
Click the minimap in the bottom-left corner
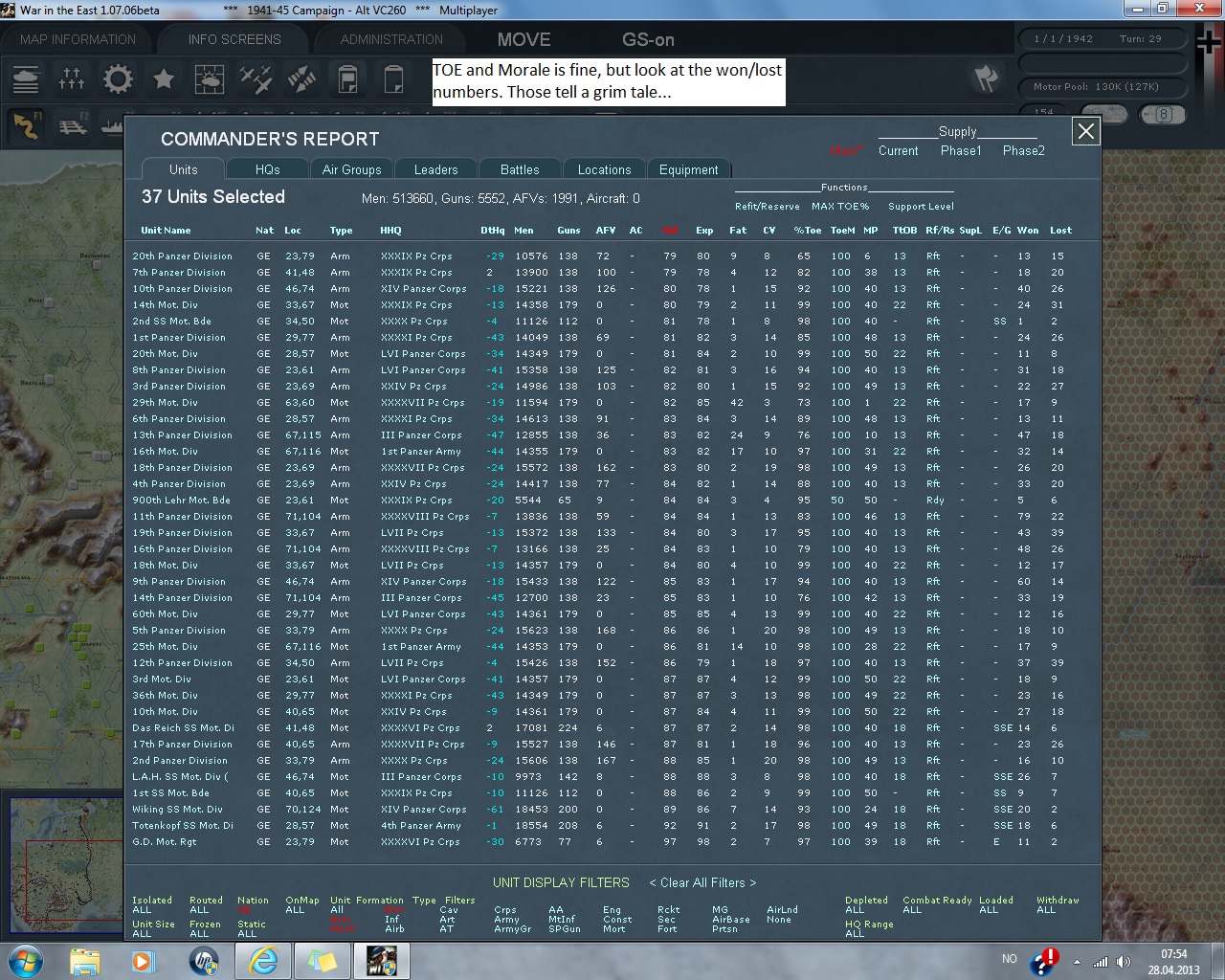click(x=67, y=866)
